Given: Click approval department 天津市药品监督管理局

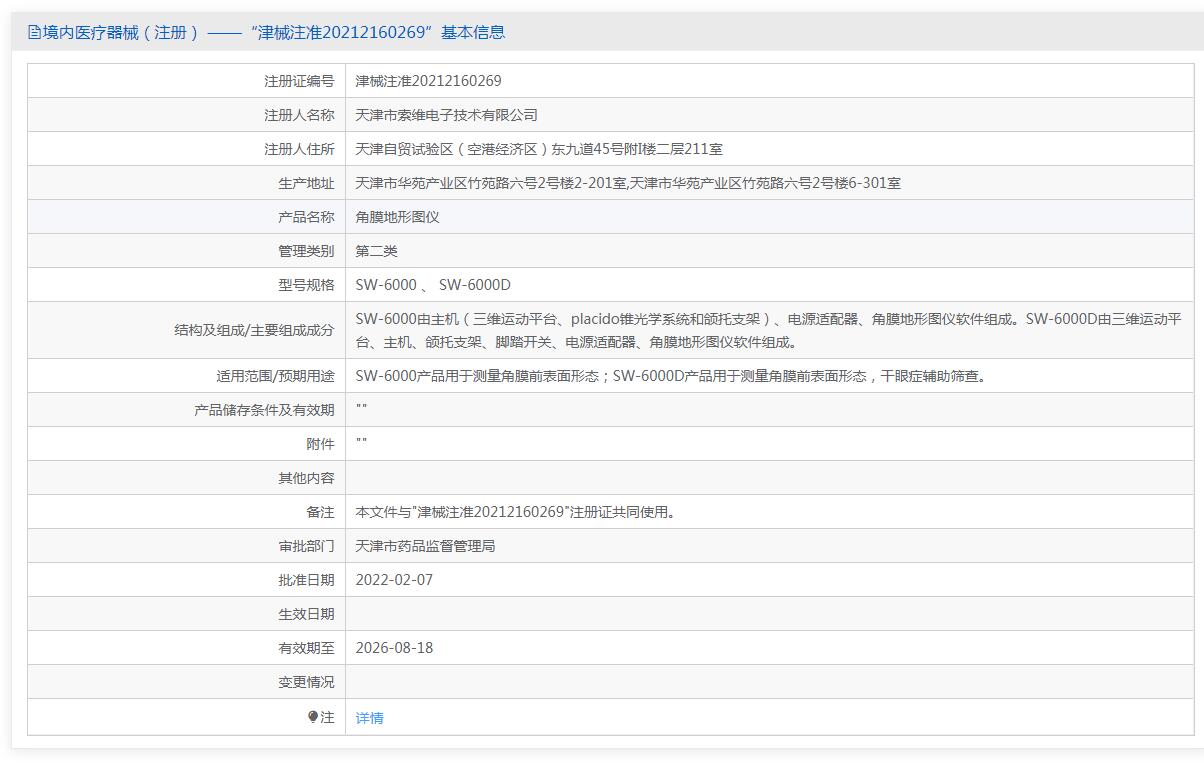Looking at the screenshot, I should pyautogui.click(x=425, y=546).
